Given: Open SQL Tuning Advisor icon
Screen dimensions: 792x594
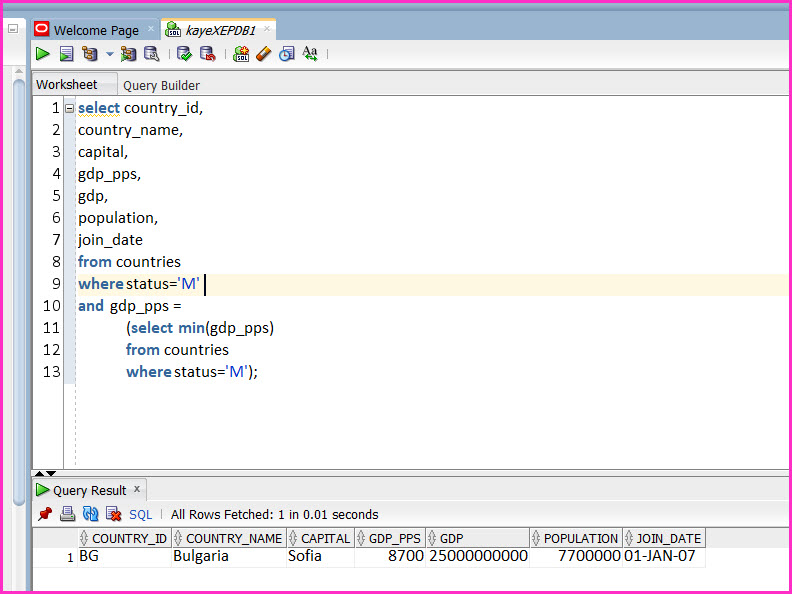Looking at the screenshot, I should [x=152, y=54].
